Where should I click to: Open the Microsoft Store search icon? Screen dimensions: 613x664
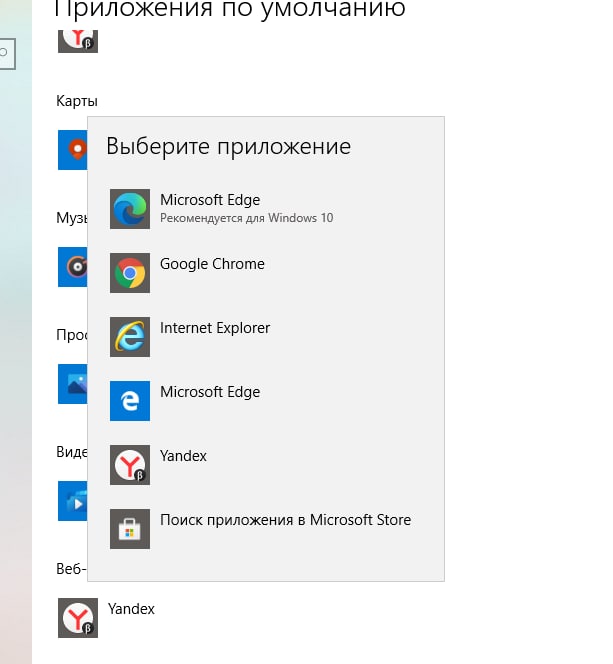point(130,528)
